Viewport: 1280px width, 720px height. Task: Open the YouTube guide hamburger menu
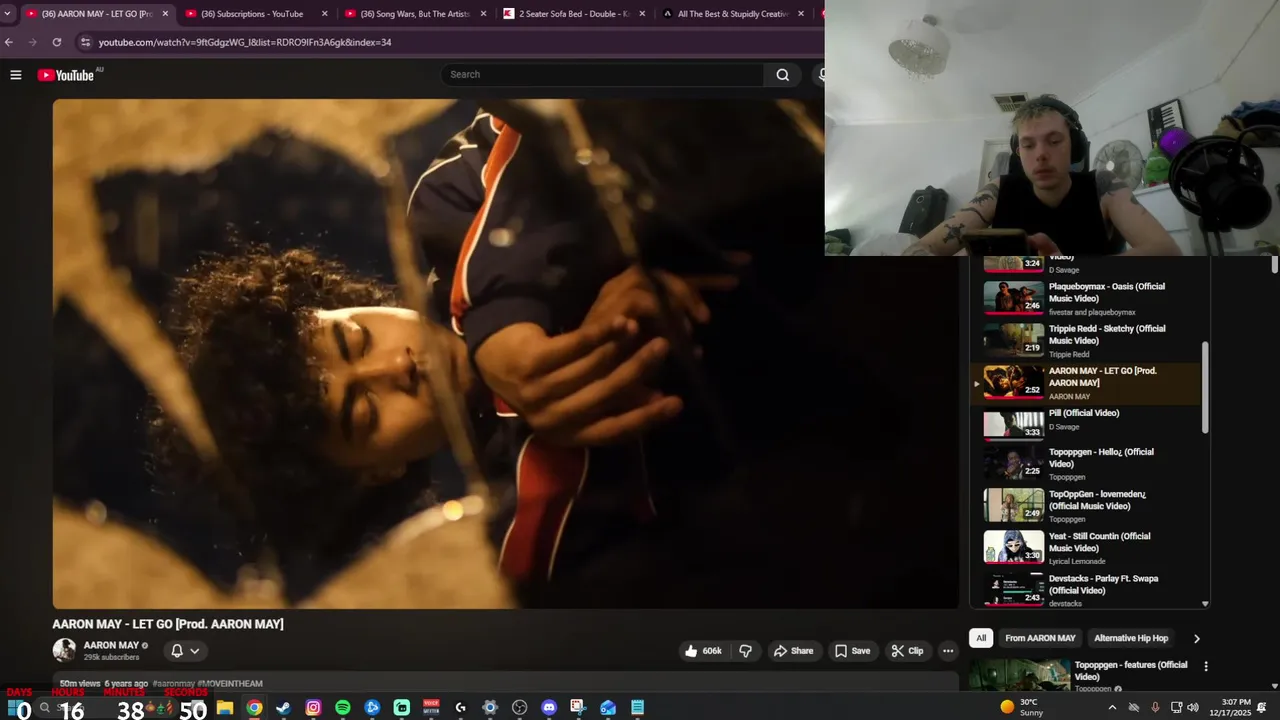[15, 75]
